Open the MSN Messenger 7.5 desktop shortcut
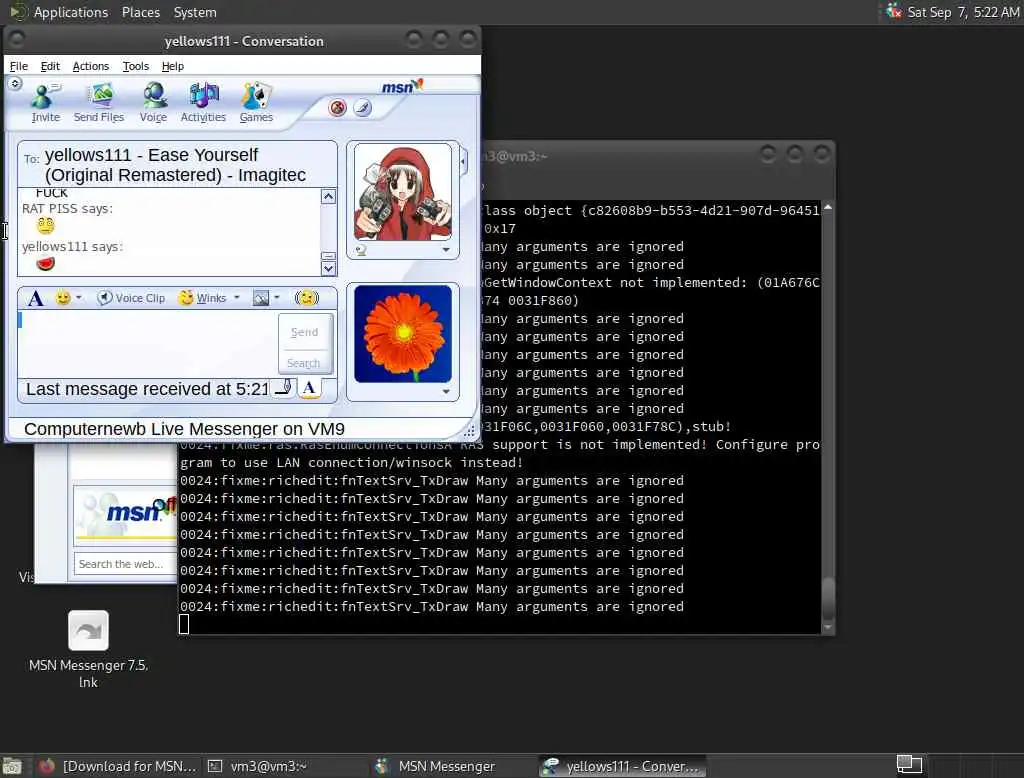This screenshot has width=1024, height=778. [x=88, y=649]
